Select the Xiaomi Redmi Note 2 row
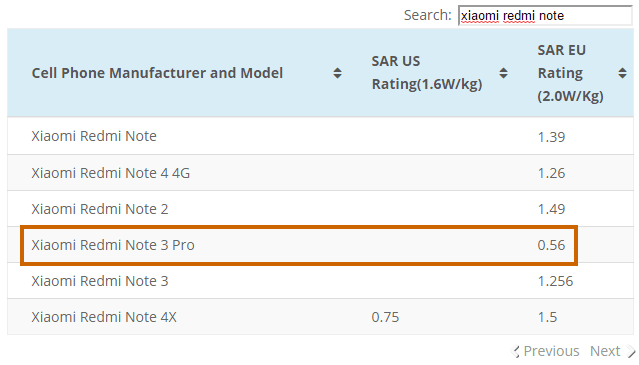Screen dimensions: 639x365 coord(320,209)
